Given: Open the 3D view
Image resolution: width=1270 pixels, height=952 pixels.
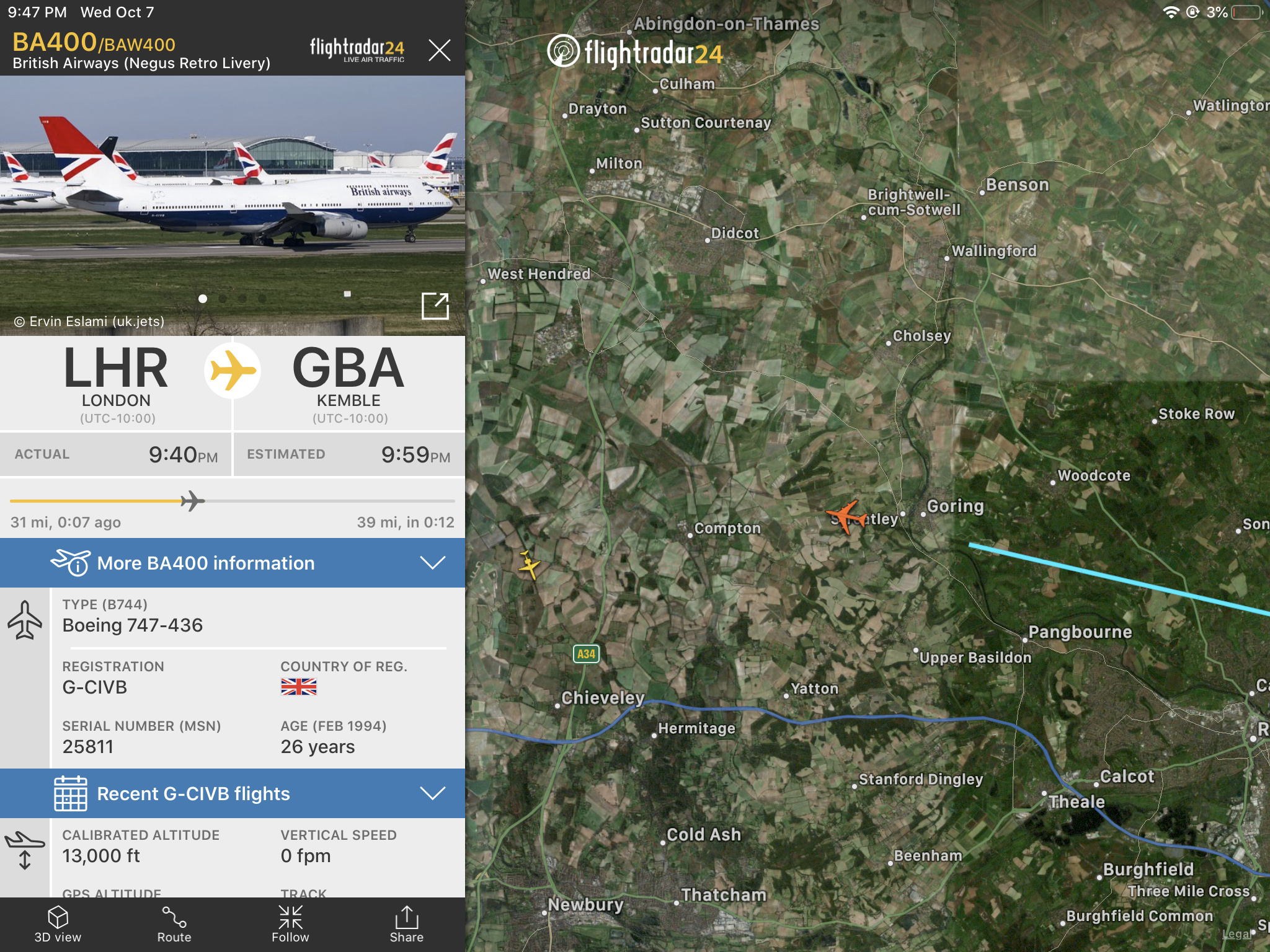Looking at the screenshot, I should click(x=58, y=924).
